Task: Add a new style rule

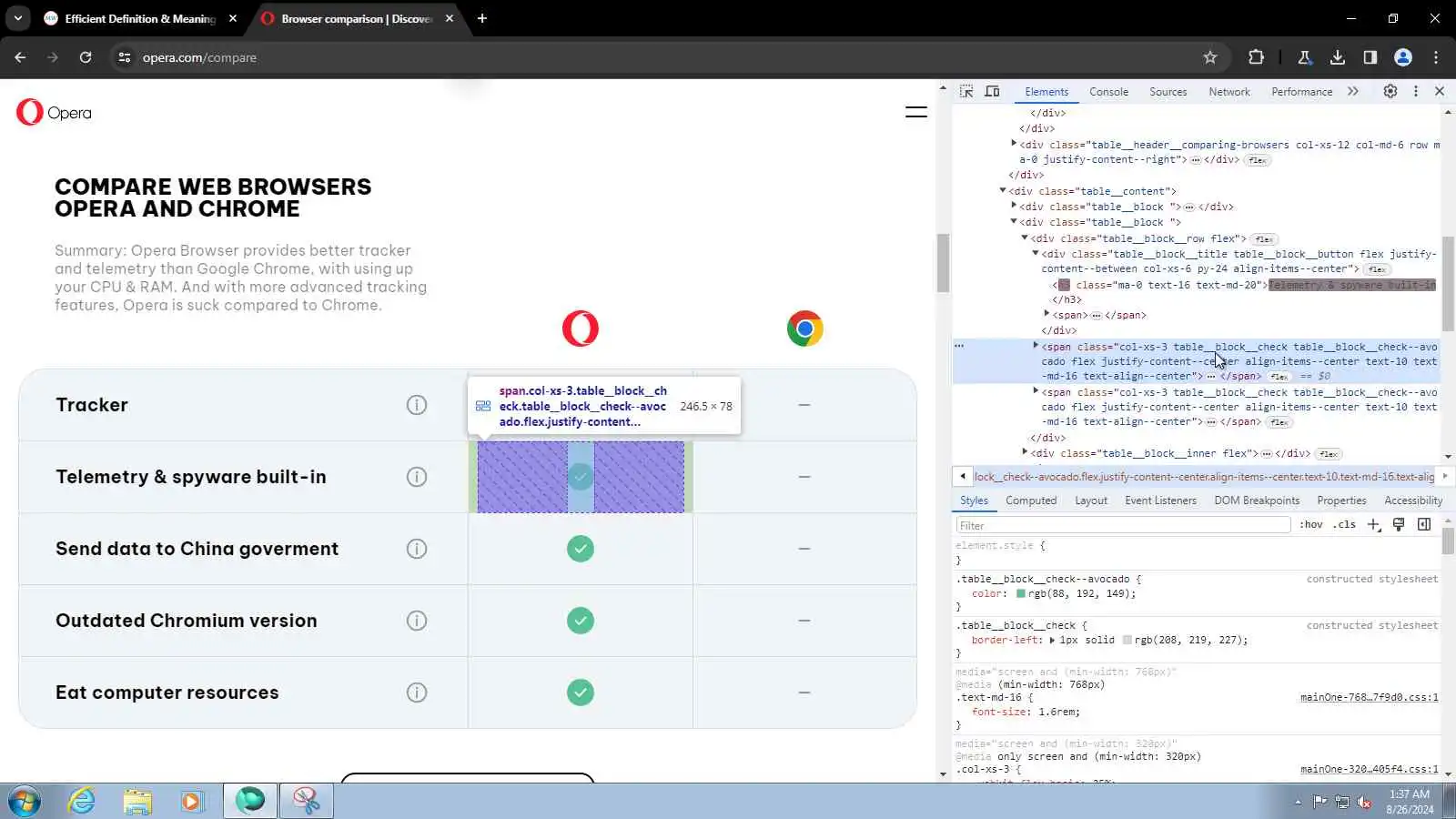Action: coord(1374,525)
